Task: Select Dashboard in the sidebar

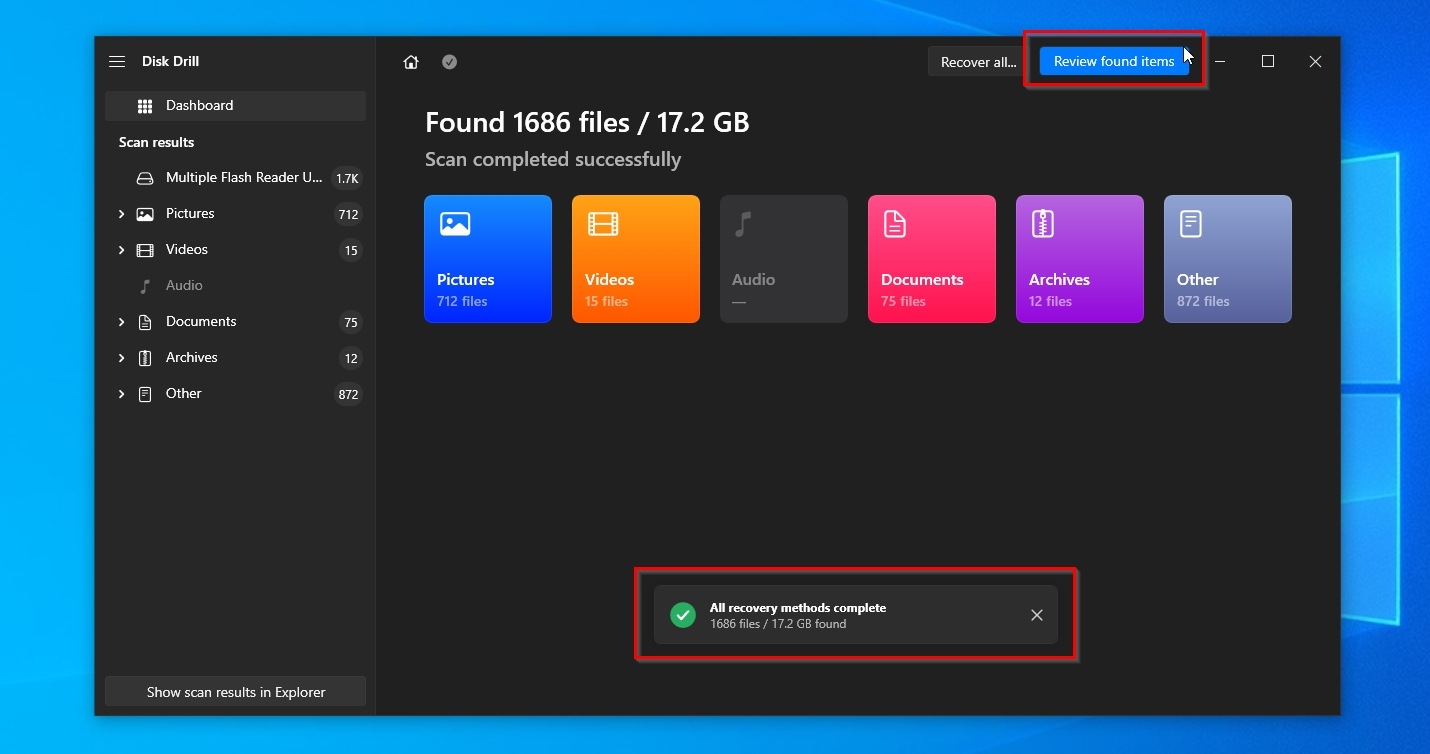Action: (235, 106)
